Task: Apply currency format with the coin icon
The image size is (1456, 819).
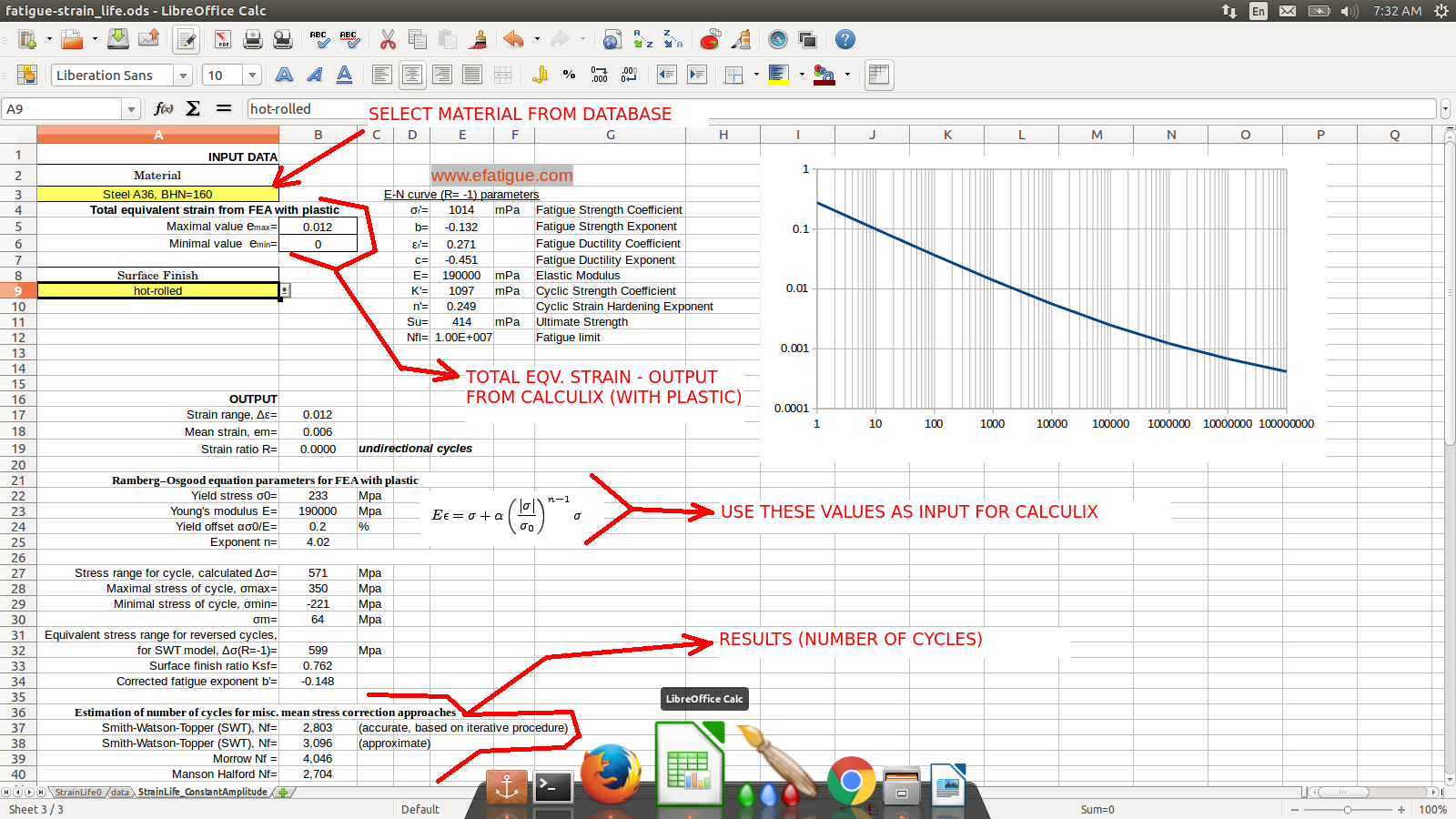Action: point(540,75)
